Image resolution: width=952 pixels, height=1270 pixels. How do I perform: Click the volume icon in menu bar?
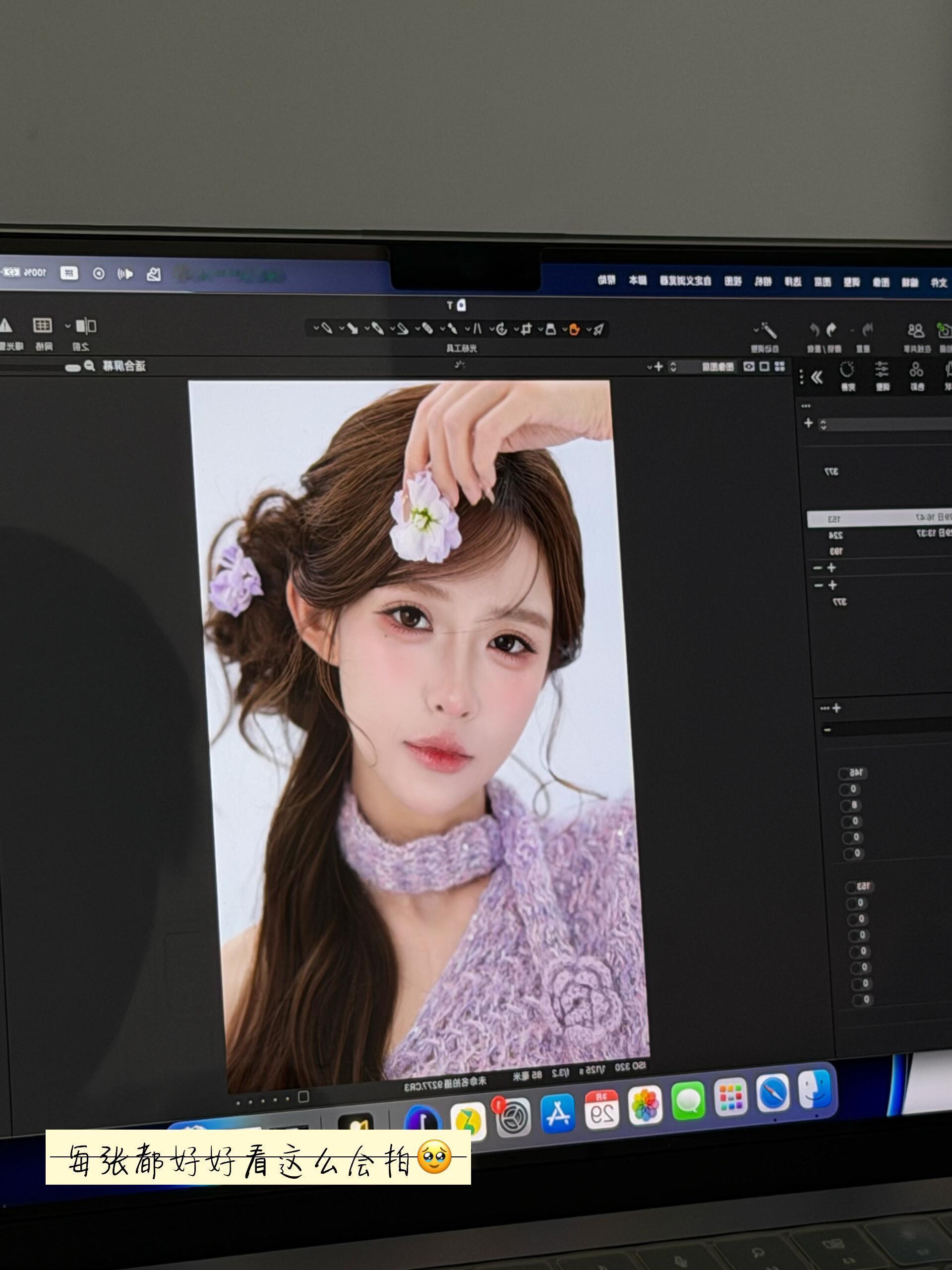(125, 274)
